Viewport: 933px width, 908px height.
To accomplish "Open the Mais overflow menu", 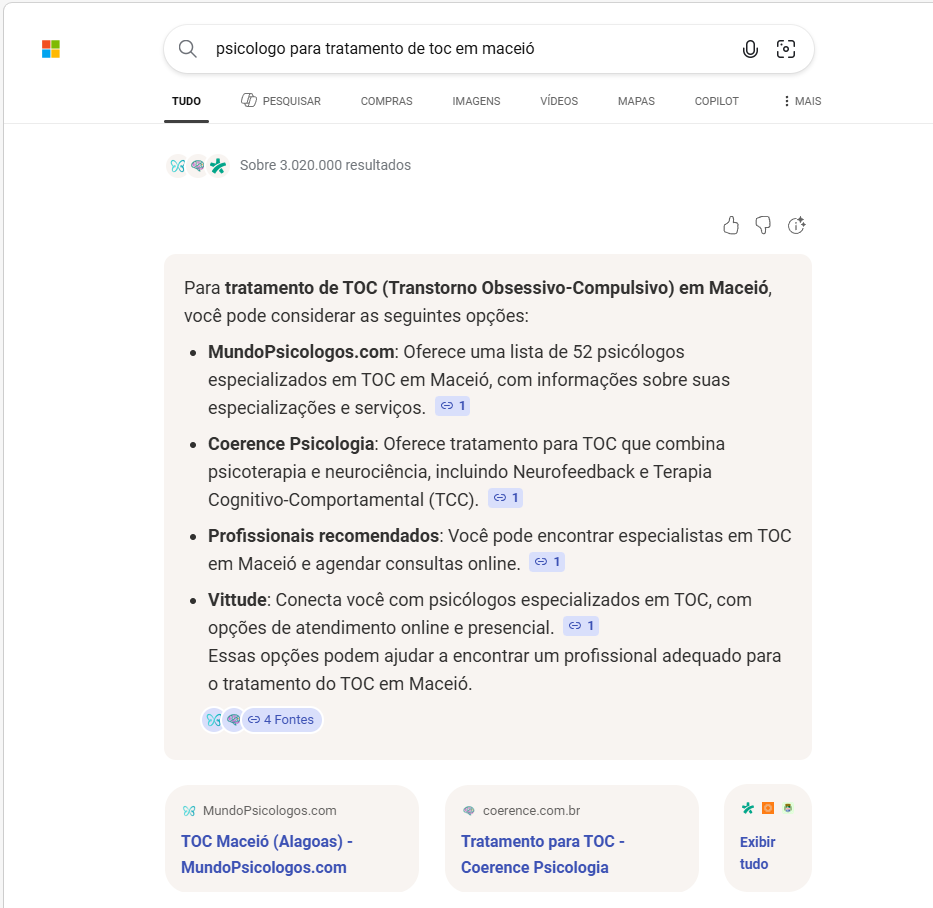I will 802,101.
